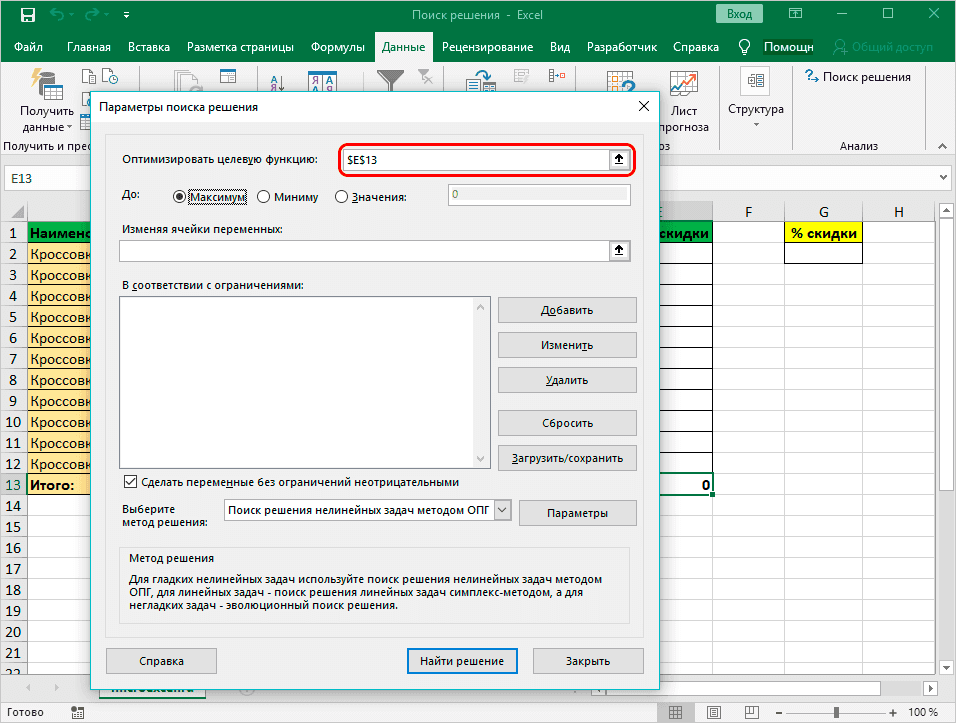Switch to the Рецензирование tab
The width and height of the screenshot is (956, 723).
click(x=487, y=47)
